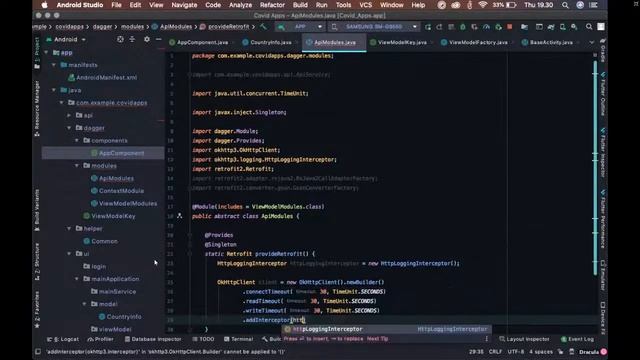Hide the Project panel with minus icon
The width and height of the screenshot is (640, 360).
(158, 39)
